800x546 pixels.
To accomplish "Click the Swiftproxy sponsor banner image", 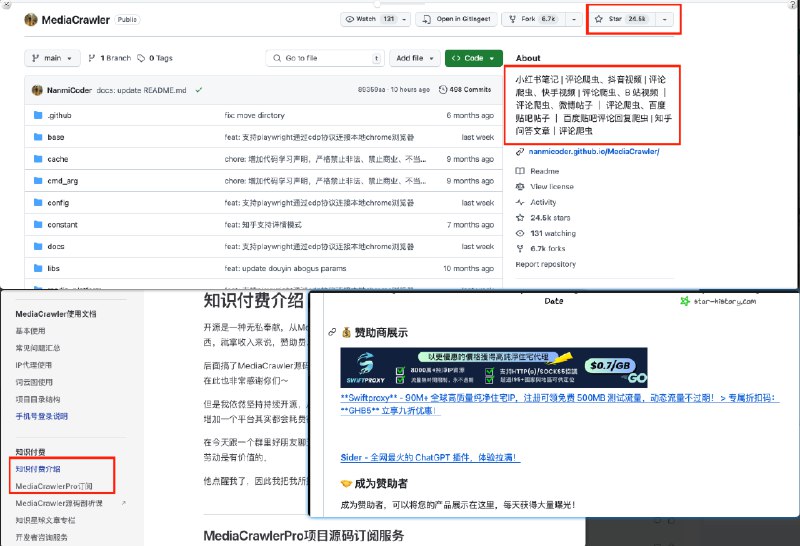I will point(494,367).
